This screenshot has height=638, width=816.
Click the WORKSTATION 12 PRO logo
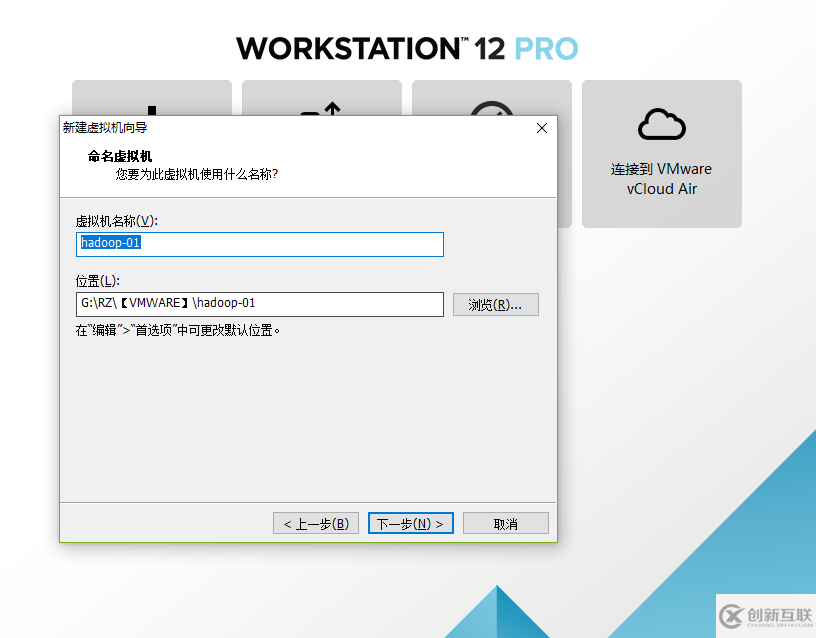(407, 48)
